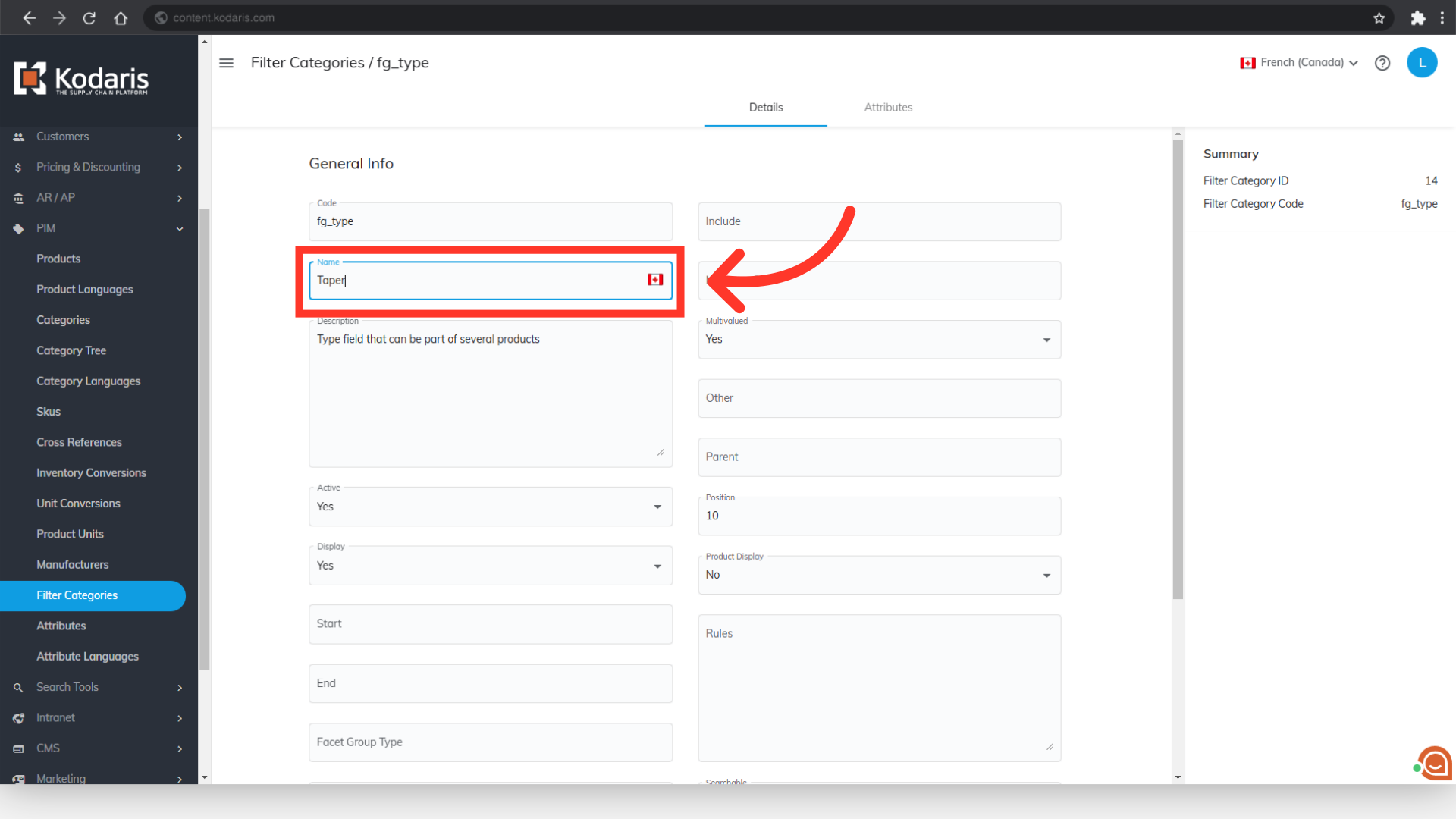Viewport: 1456px width, 819px height.
Task: Switch to the Attributes tab
Action: [x=888, y=108]
